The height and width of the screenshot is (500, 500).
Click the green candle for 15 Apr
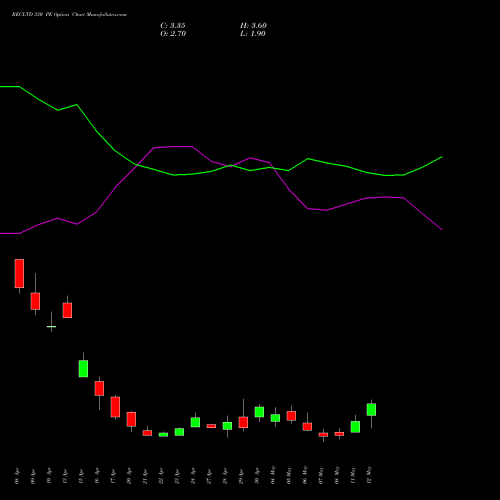[83, 368]
